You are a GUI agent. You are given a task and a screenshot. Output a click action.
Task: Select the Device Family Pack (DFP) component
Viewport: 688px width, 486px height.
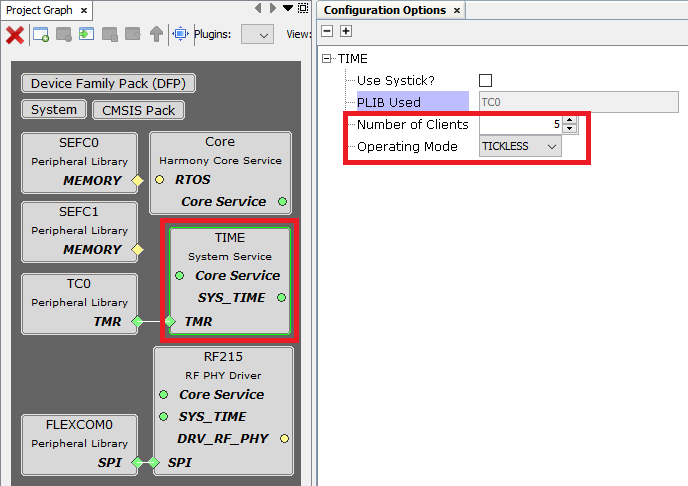(x=108, y=83)
